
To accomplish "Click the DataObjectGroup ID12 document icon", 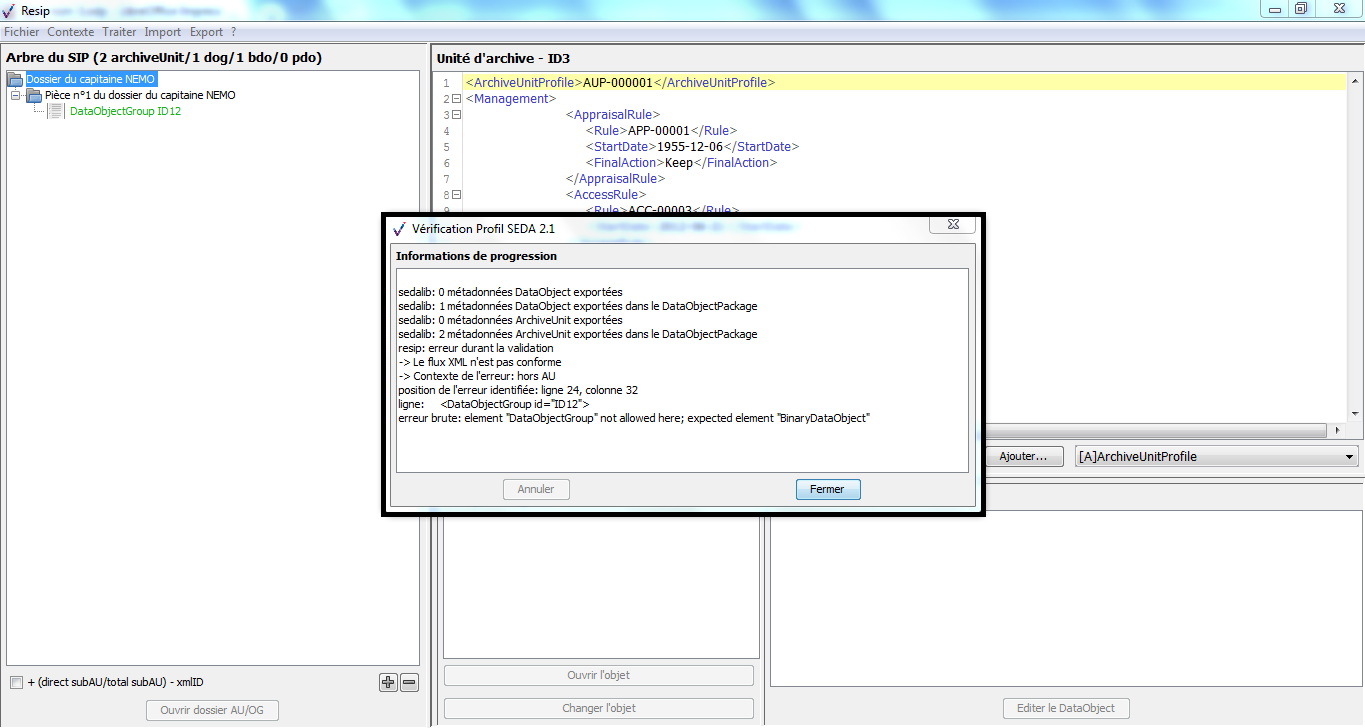I will [x=56, y=111].
